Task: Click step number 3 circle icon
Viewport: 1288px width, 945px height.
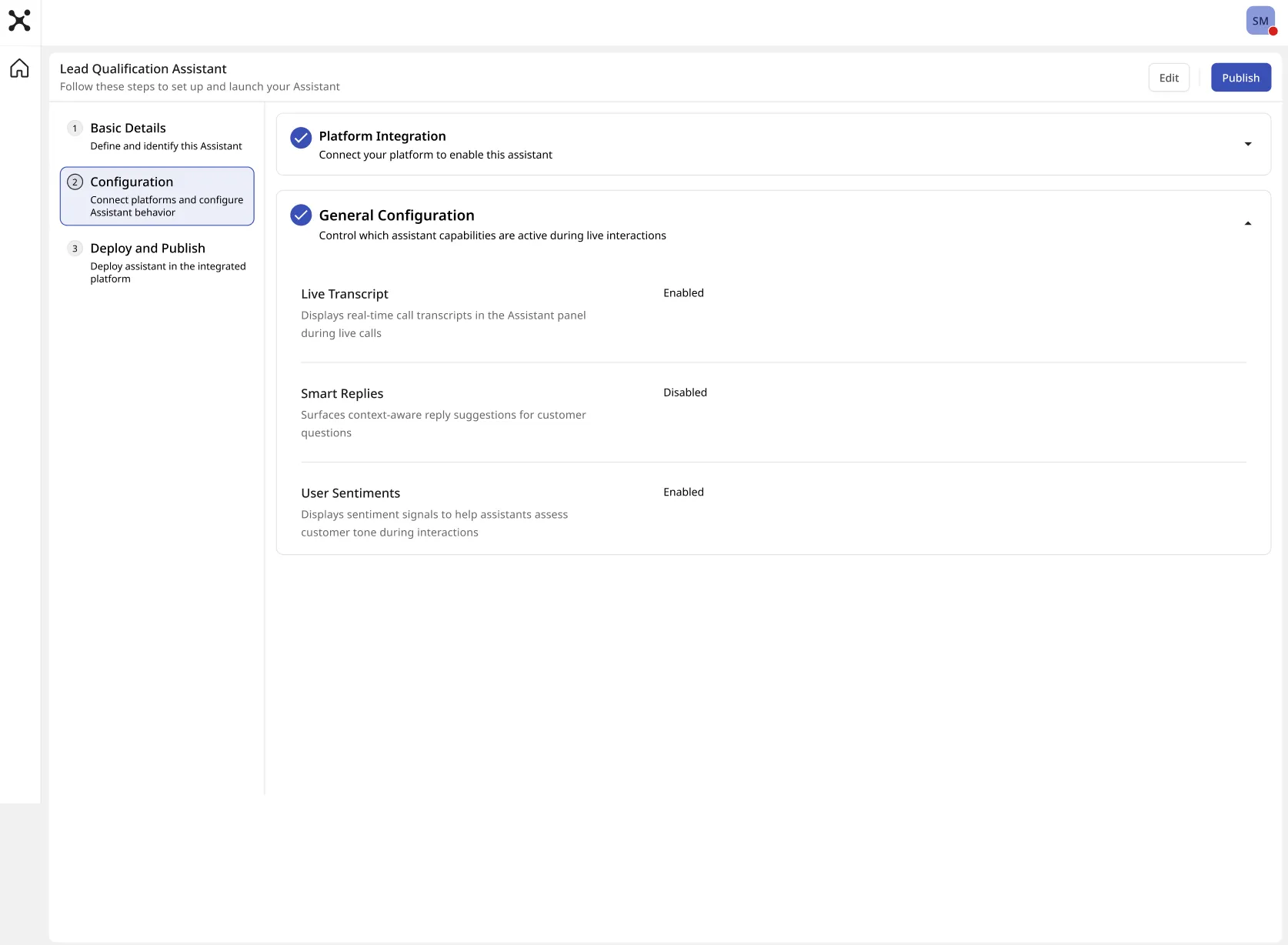Action: pos(75,249)
